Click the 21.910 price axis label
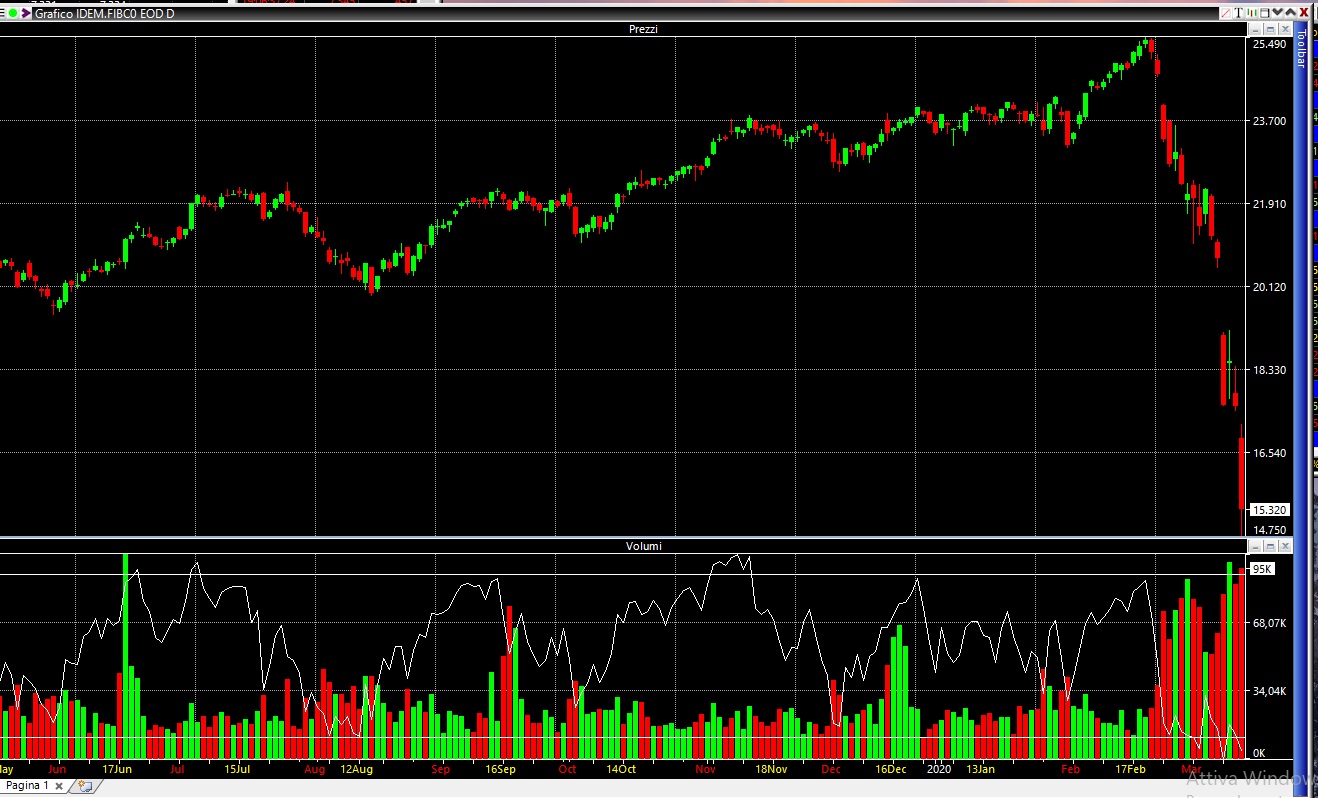 pyautogui.click(x=1269, y=204)
